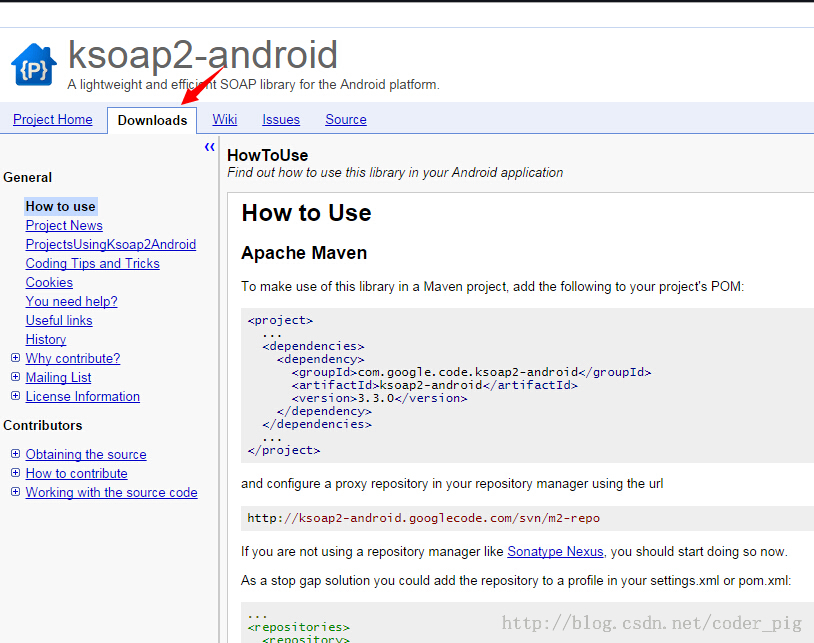814x643 pixels.
Task: Go to the Cookies wiki page
Action: coord(49,282)
